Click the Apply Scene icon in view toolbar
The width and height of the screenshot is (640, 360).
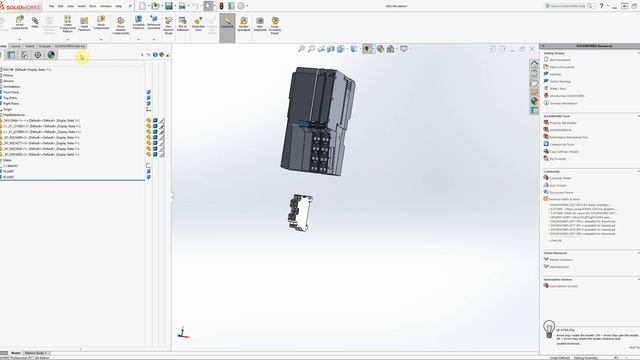point(390,49)
